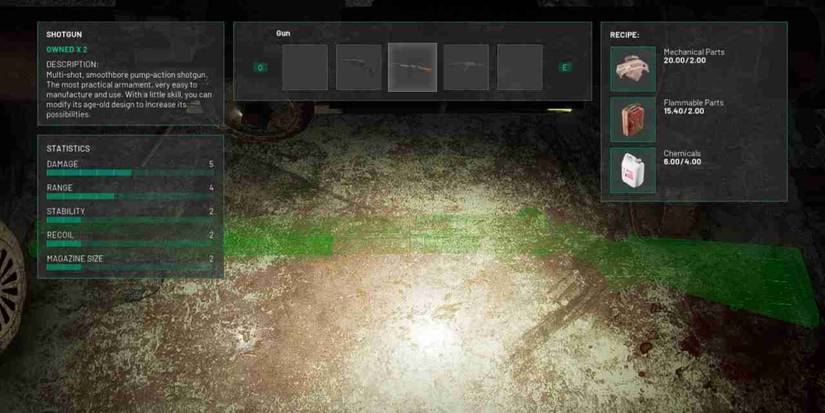
Task: Click the Damage stat bar
Action: 130,173
